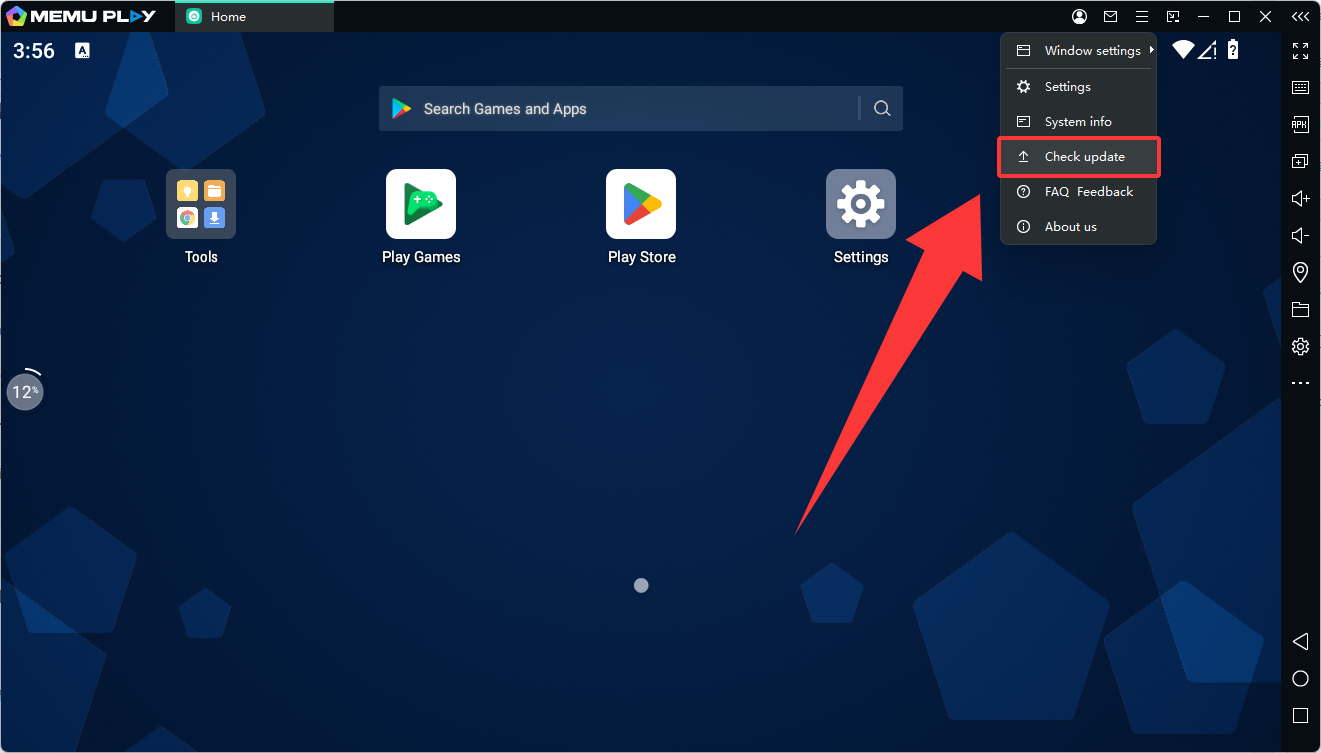The width and height of the screenshot is (1321, 753).
Task: Select Check update from menu
Action: pyautogui.click(x=1084, y=157)
